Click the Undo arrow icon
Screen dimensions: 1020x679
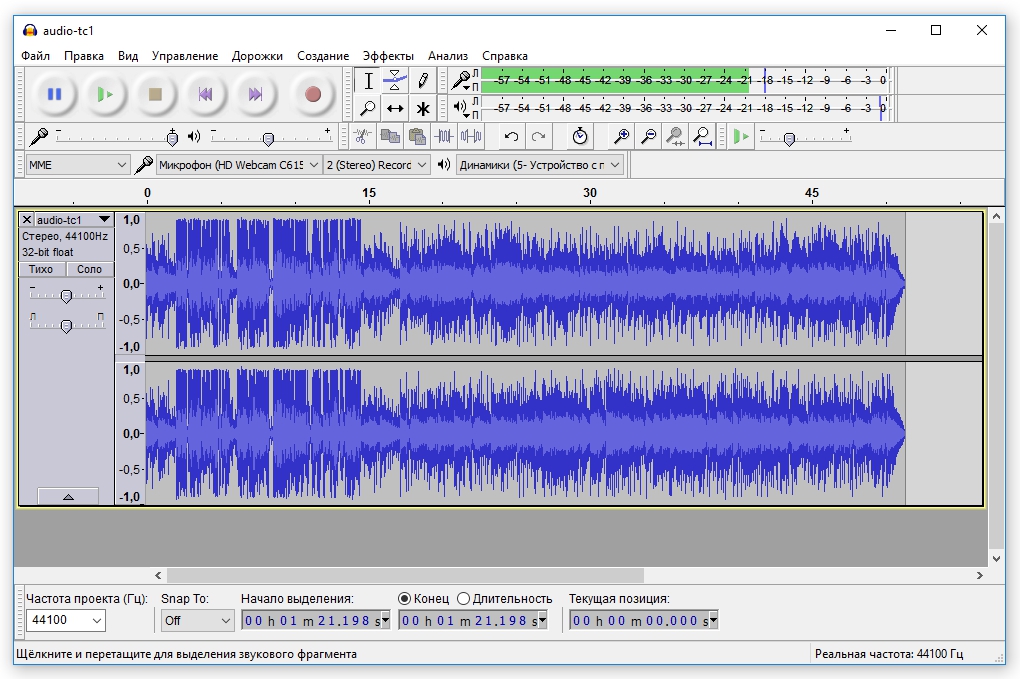(x=512, y=137)
